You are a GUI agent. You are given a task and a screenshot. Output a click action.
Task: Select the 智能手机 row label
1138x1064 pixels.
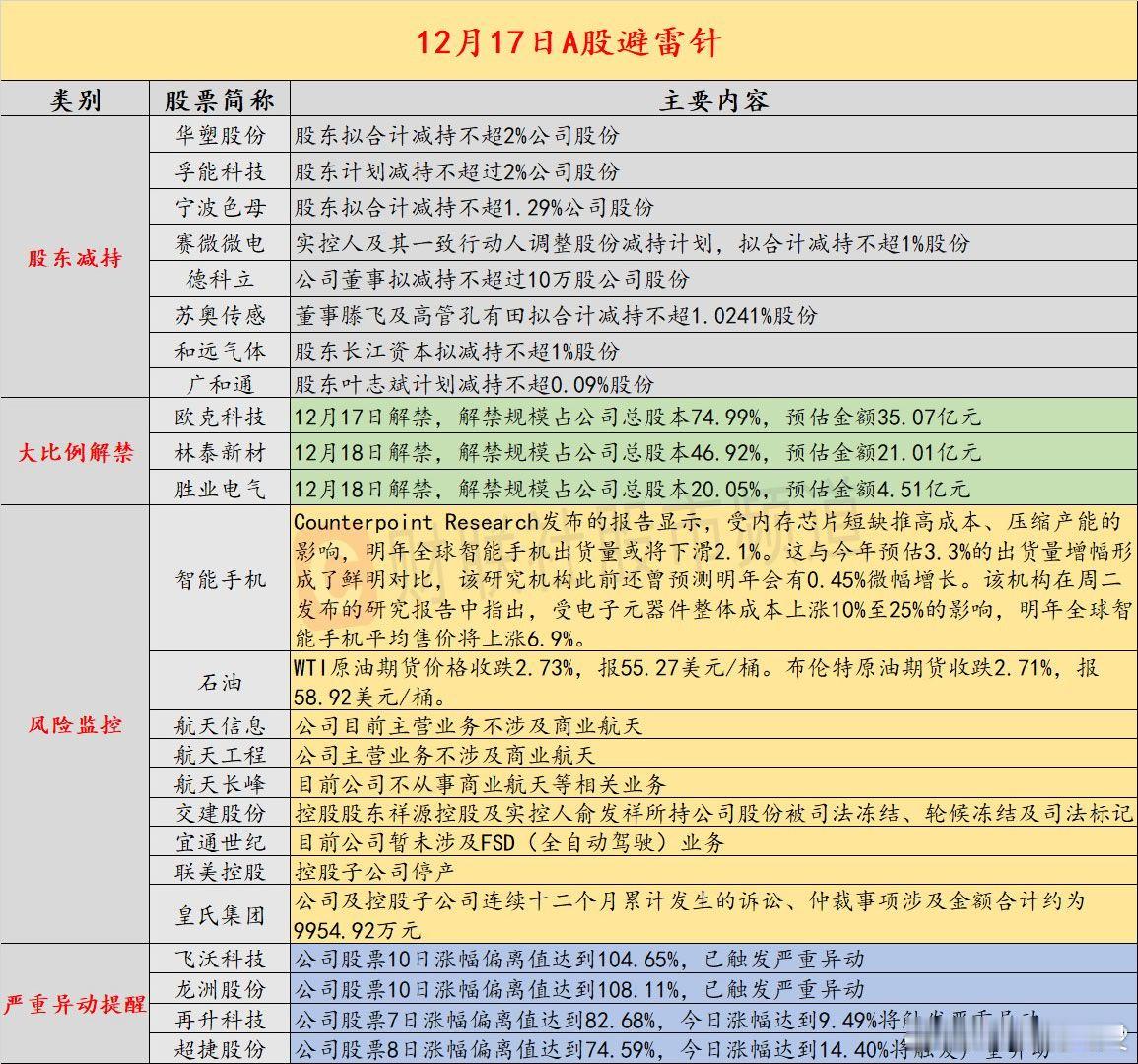pos(219,577)
